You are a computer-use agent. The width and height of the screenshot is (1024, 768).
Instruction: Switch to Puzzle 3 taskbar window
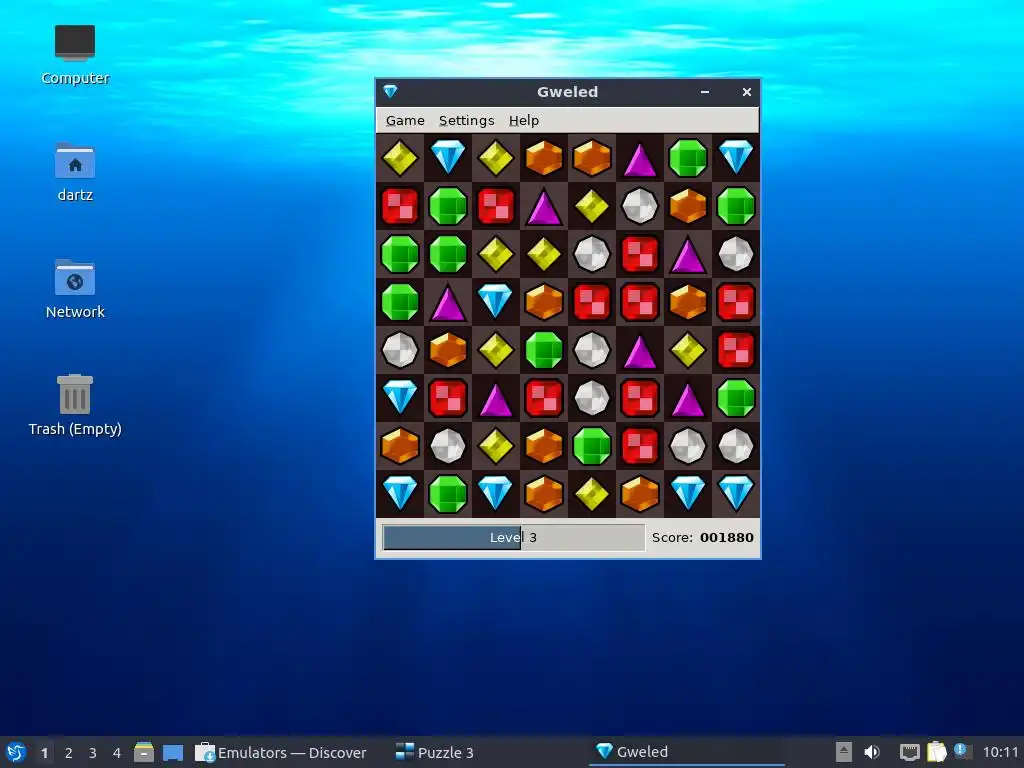click(435, 752)
